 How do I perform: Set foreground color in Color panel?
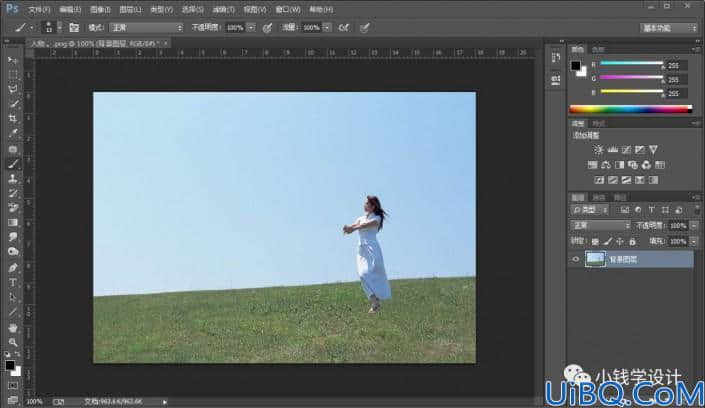point(576,66)
